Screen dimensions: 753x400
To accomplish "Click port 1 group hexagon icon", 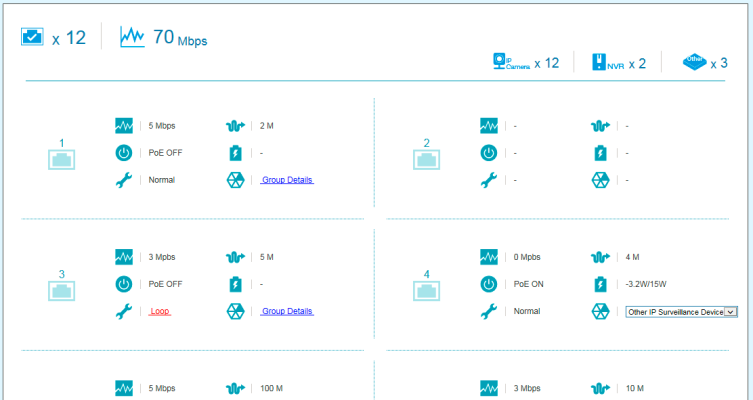I will [235, 180].
